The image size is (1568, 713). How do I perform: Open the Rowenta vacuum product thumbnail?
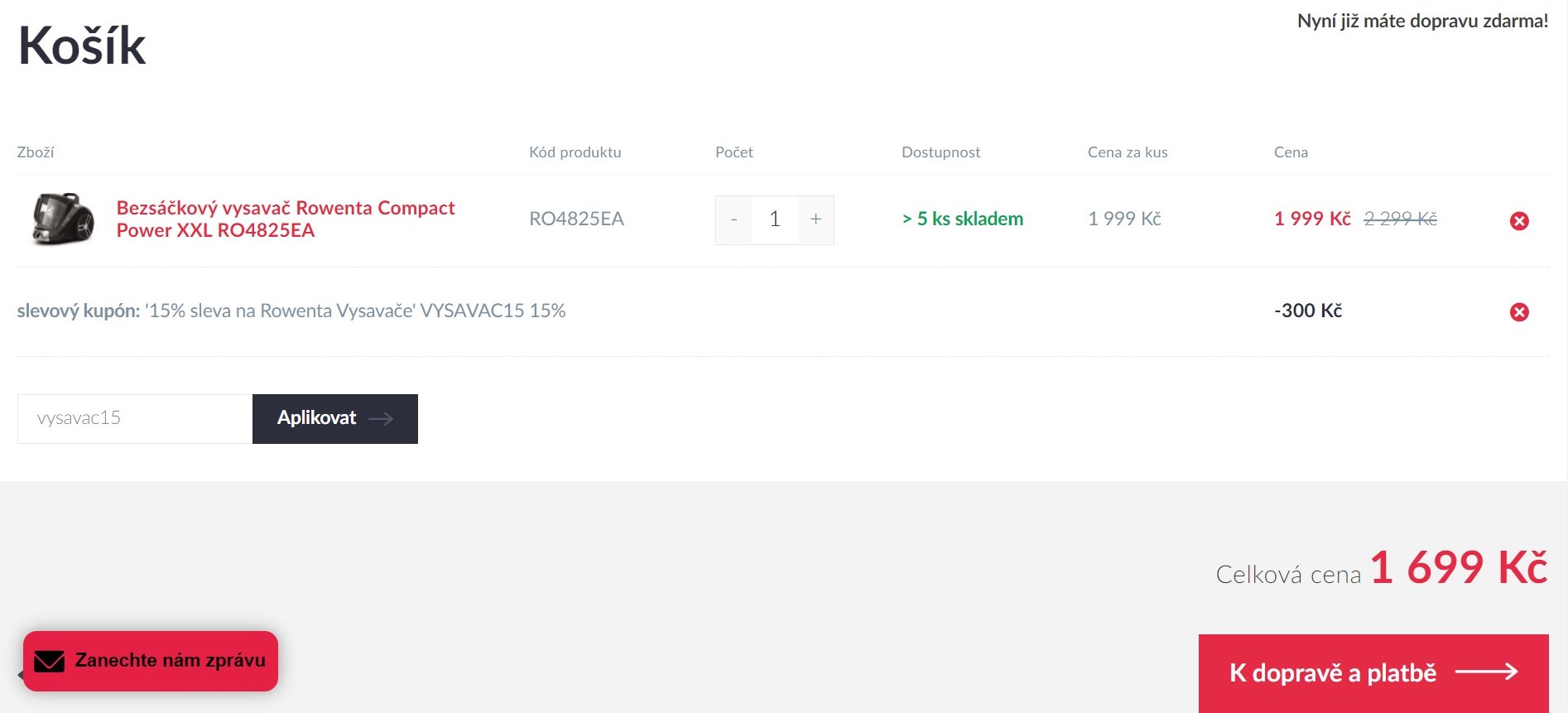63,219
